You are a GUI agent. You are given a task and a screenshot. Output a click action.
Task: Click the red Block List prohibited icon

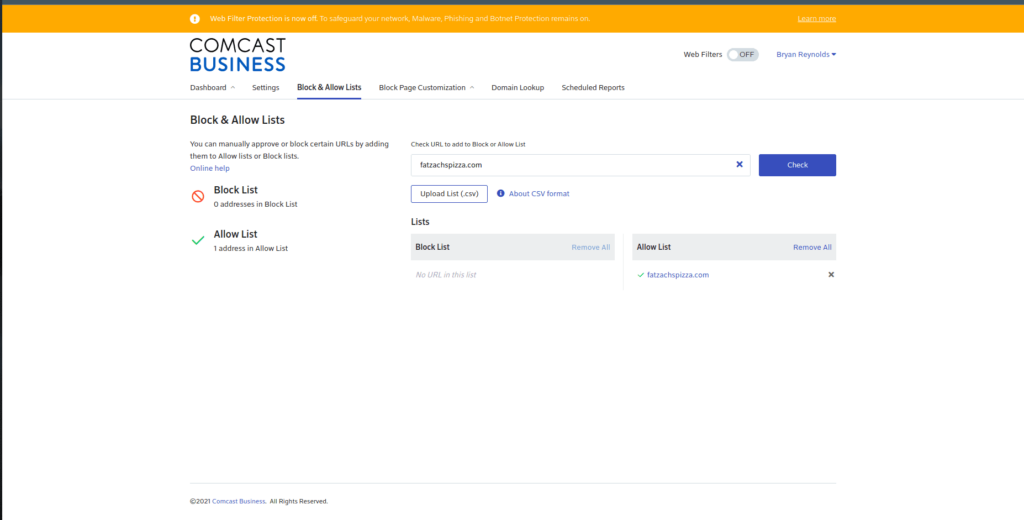pos(198,196)
